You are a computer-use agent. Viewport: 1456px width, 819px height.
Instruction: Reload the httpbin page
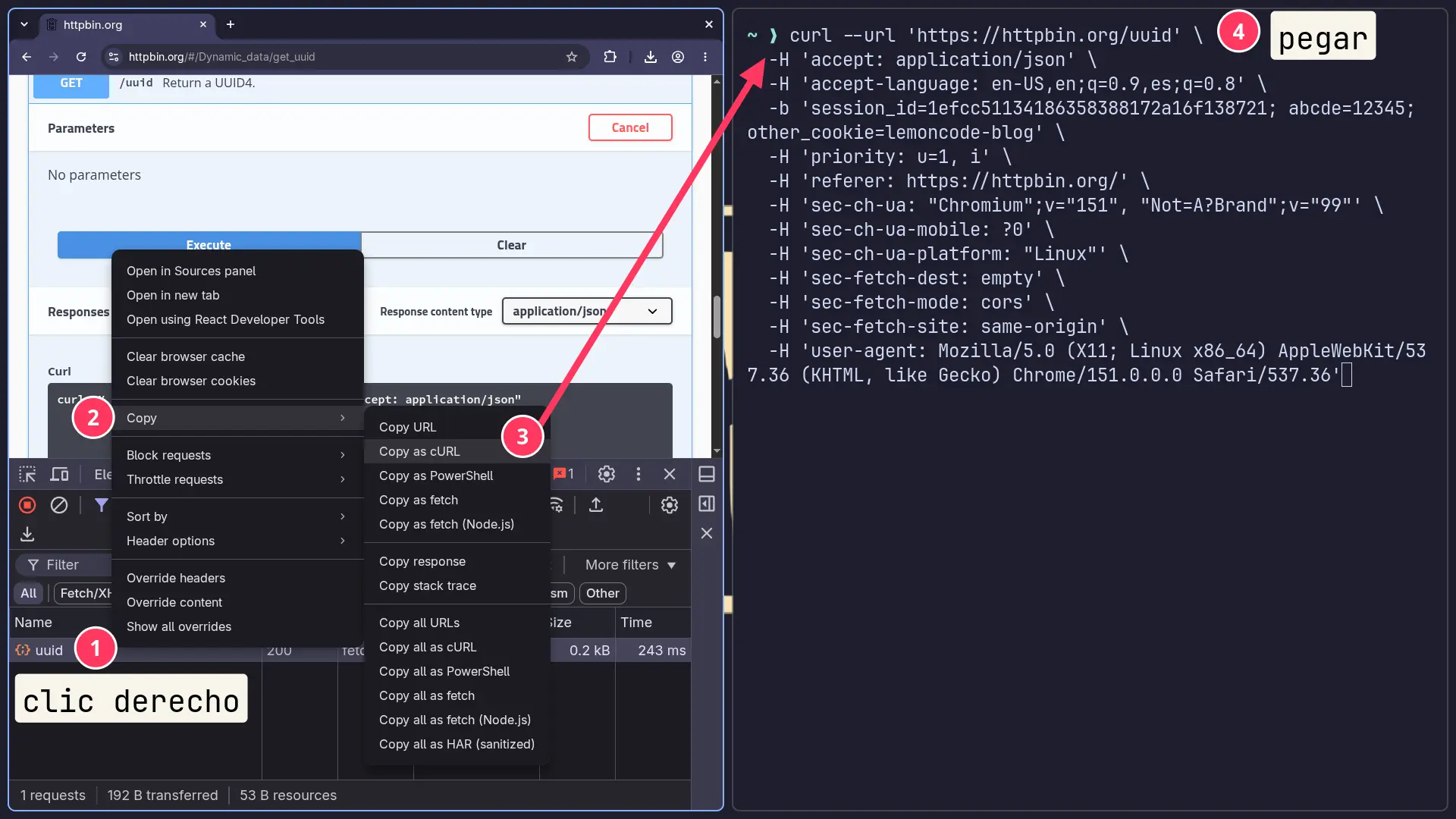(81, 57)
